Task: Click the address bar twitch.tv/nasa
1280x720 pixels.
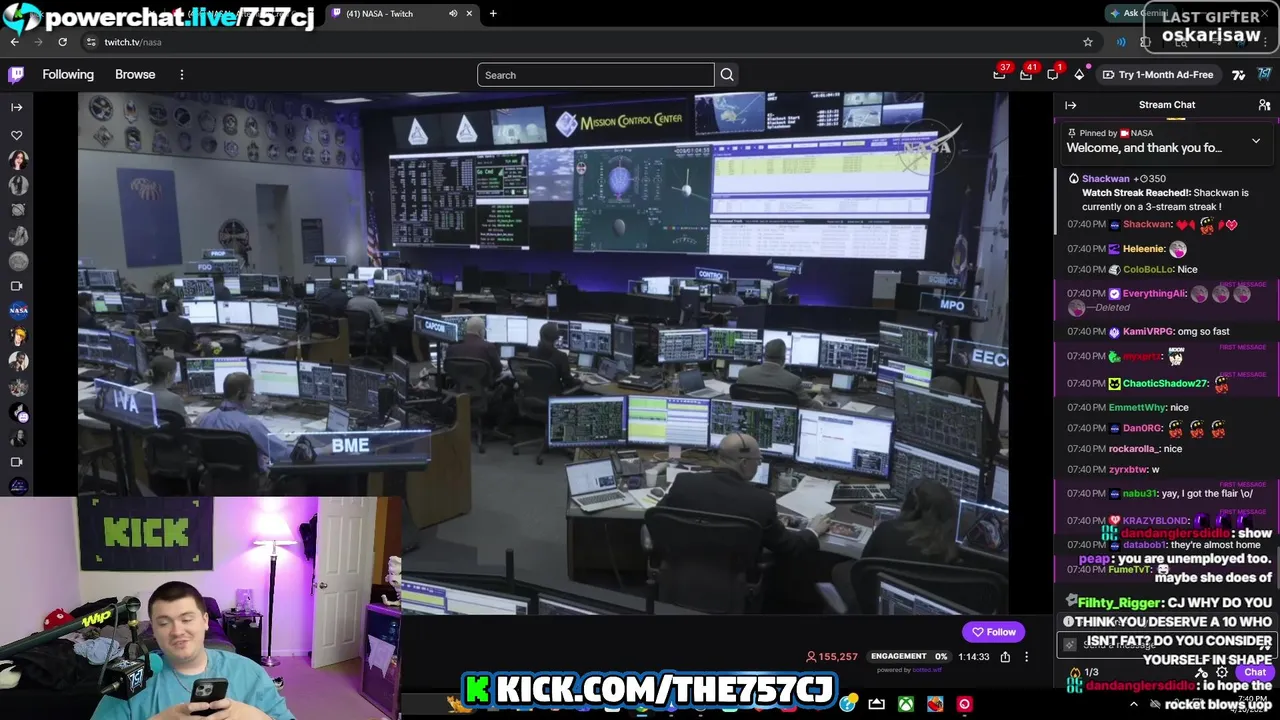Action: click(x=133, y=42)
